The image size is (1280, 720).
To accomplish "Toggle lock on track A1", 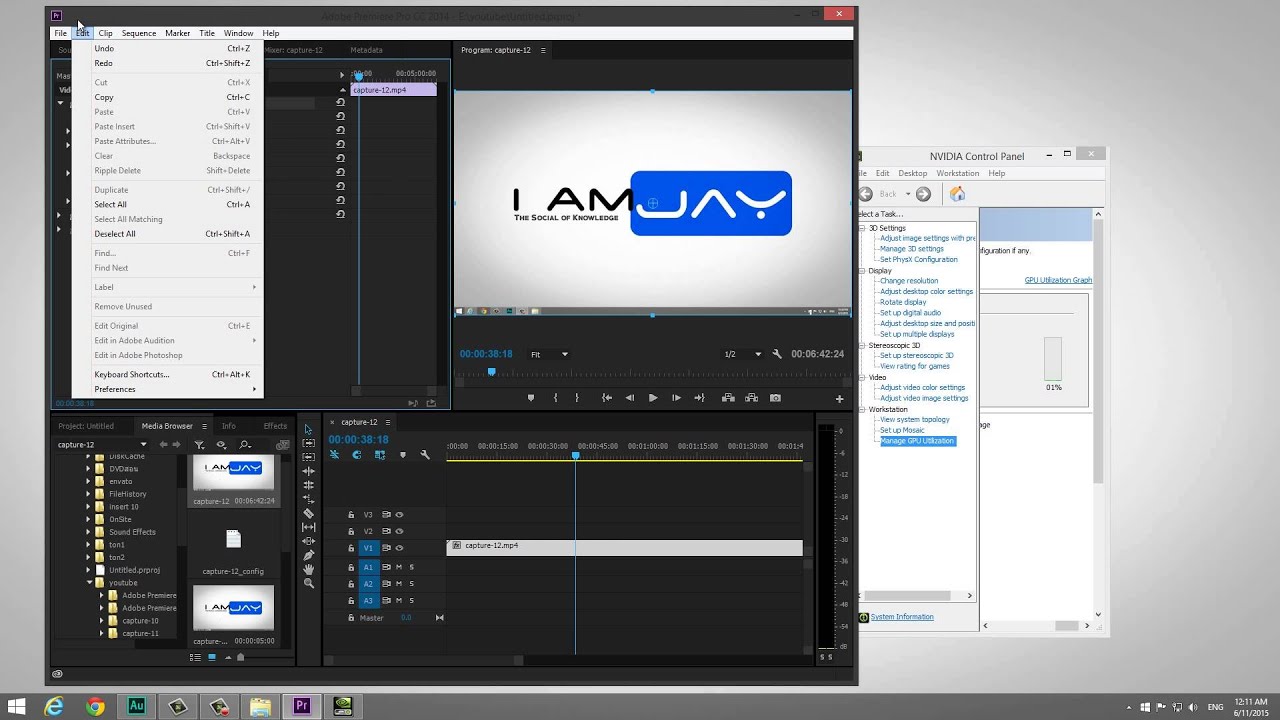I will [351, 567].
